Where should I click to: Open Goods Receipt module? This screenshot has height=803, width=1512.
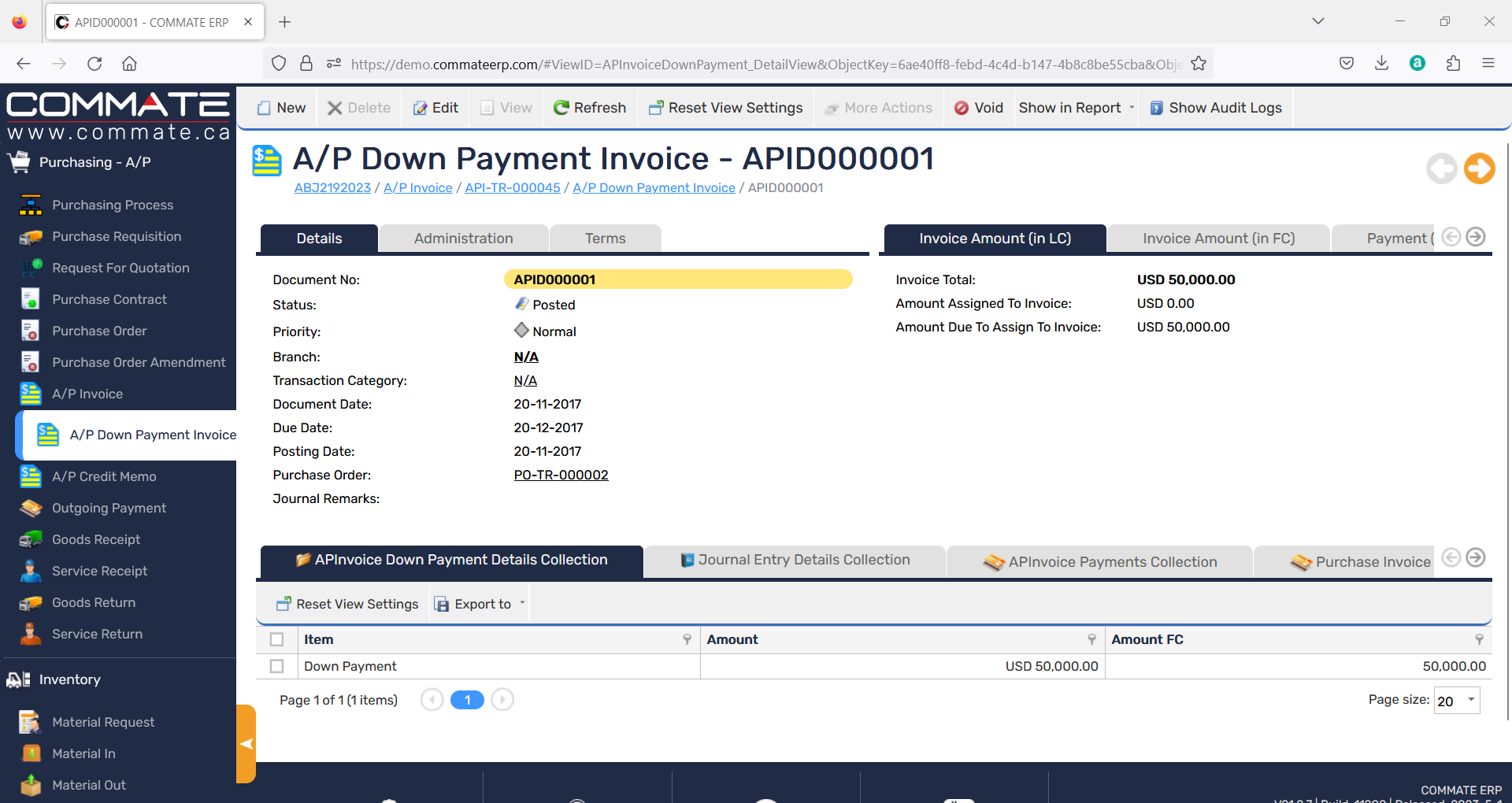pos(96,539)
